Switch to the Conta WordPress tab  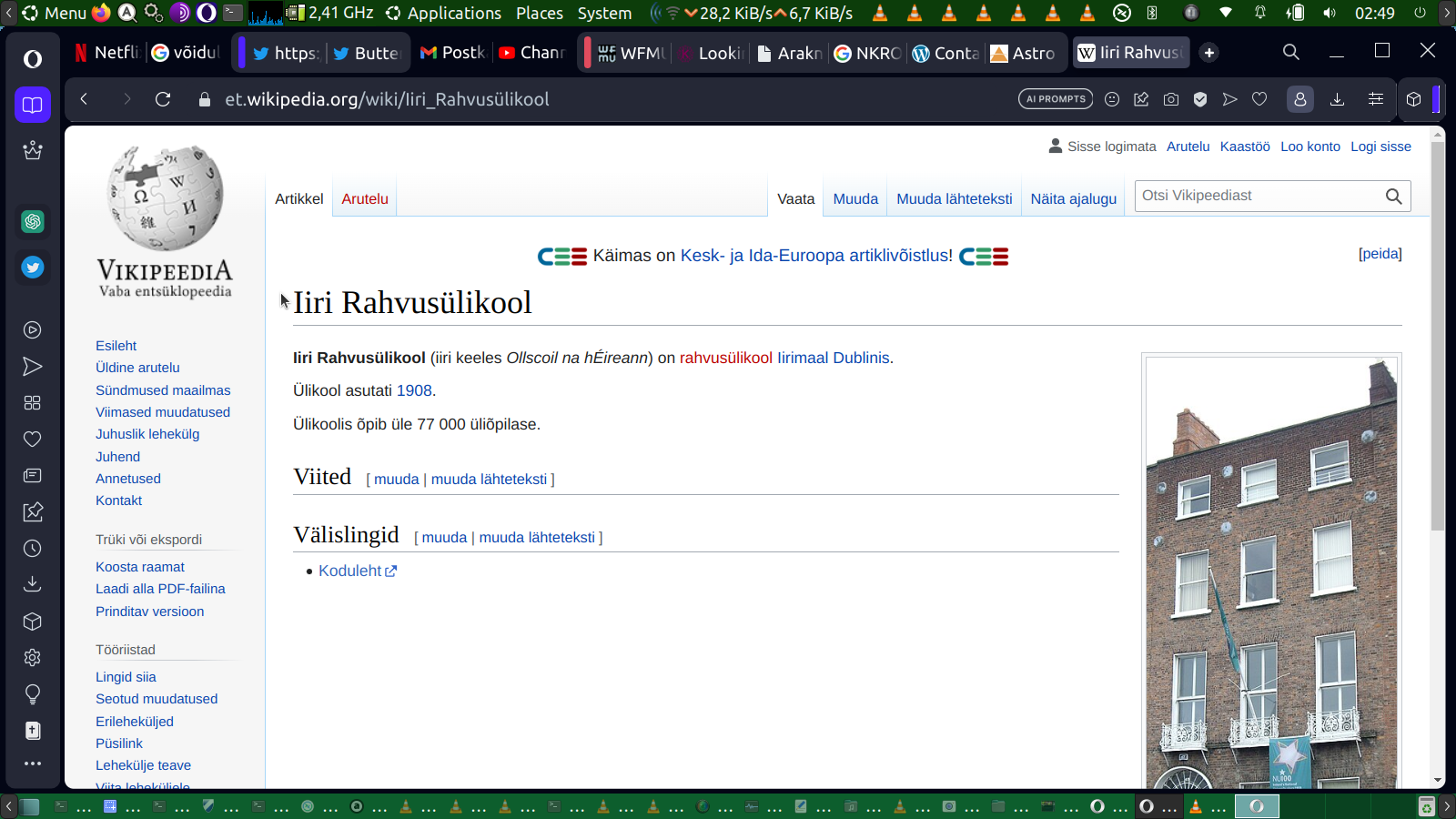pyautogui.click(x=945, y=53)
